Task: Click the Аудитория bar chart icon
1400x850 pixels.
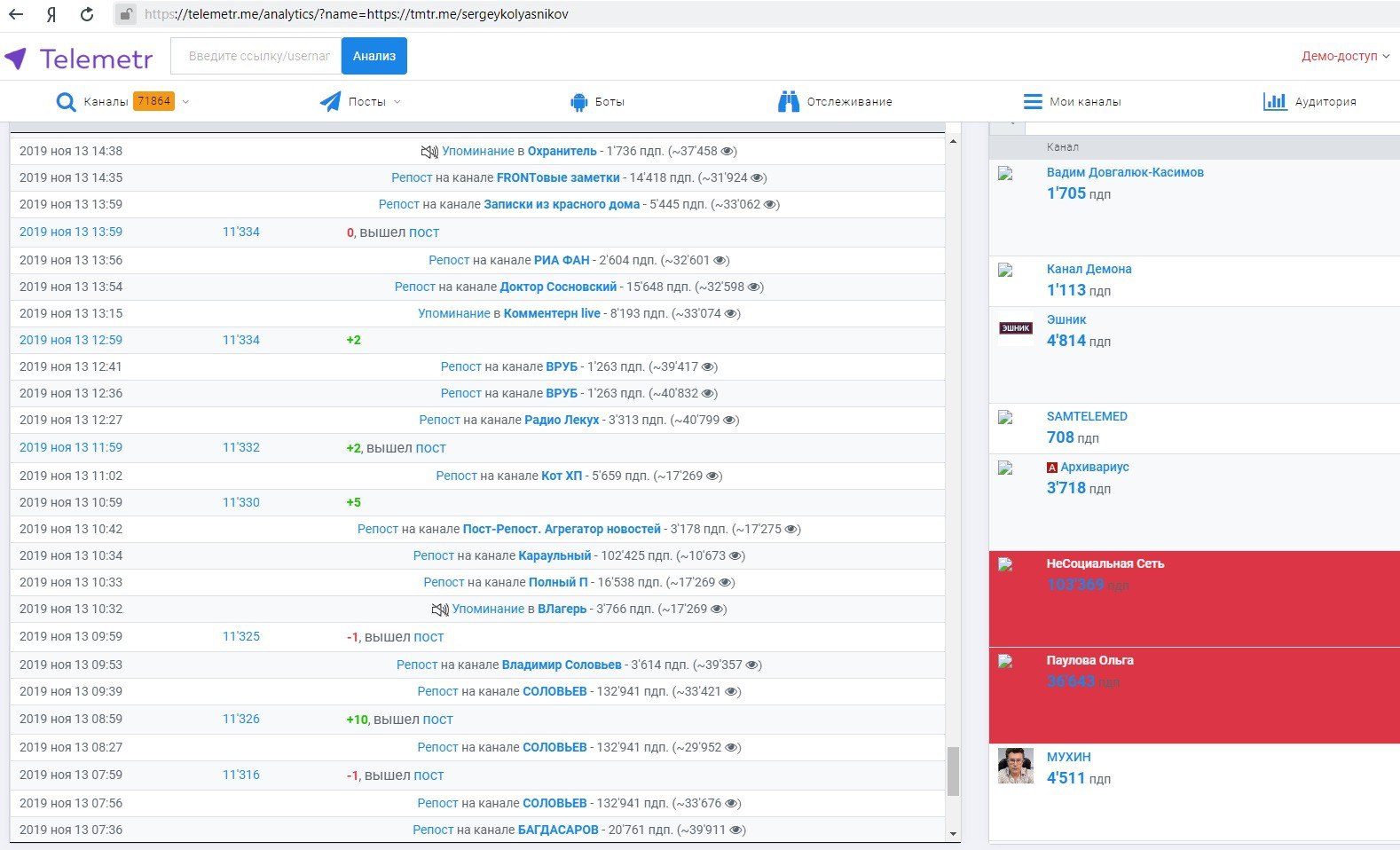Action: [x=1275, y=101]
